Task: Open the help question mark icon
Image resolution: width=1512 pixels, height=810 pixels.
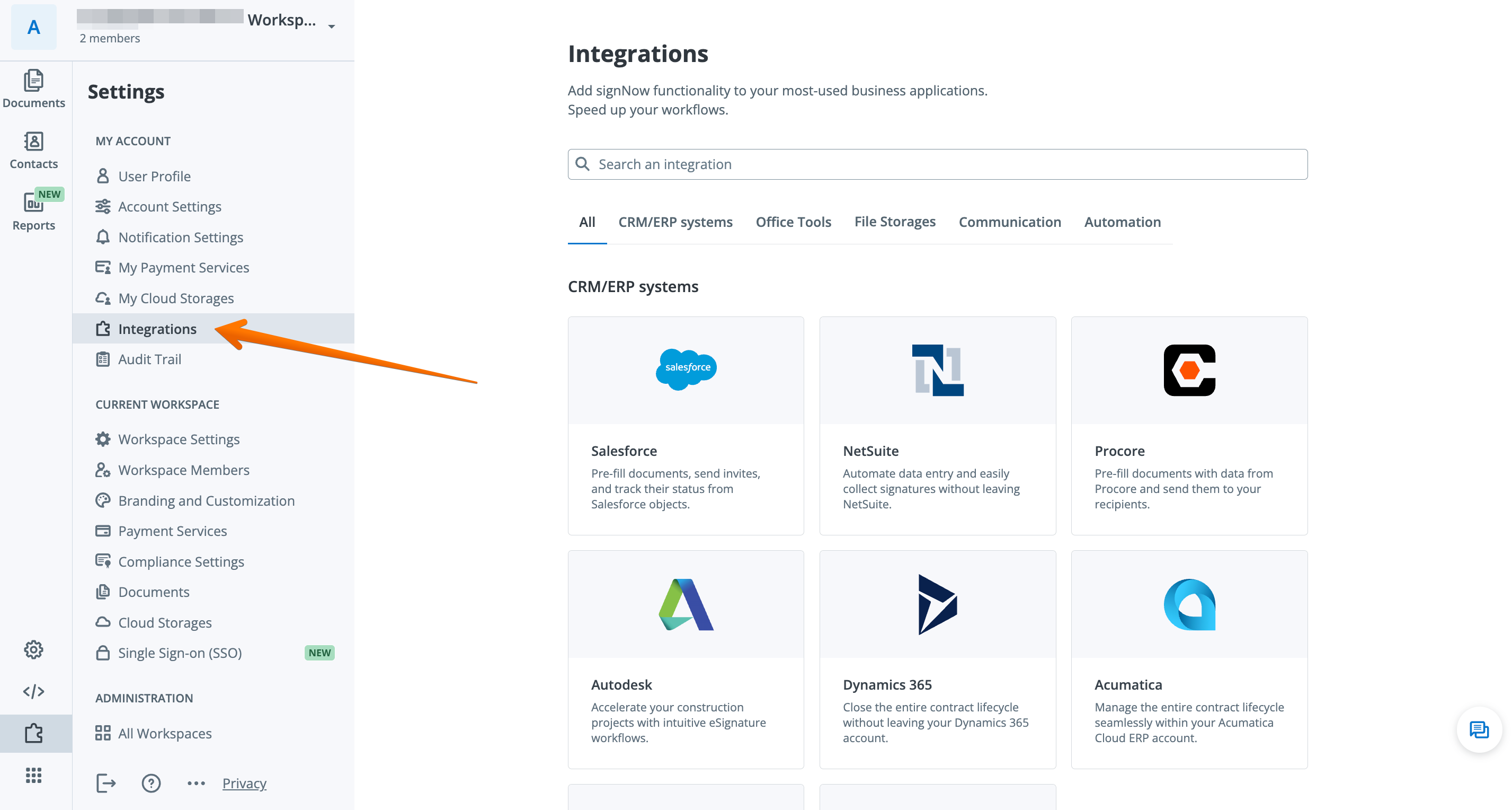Action: click(151, 783)
